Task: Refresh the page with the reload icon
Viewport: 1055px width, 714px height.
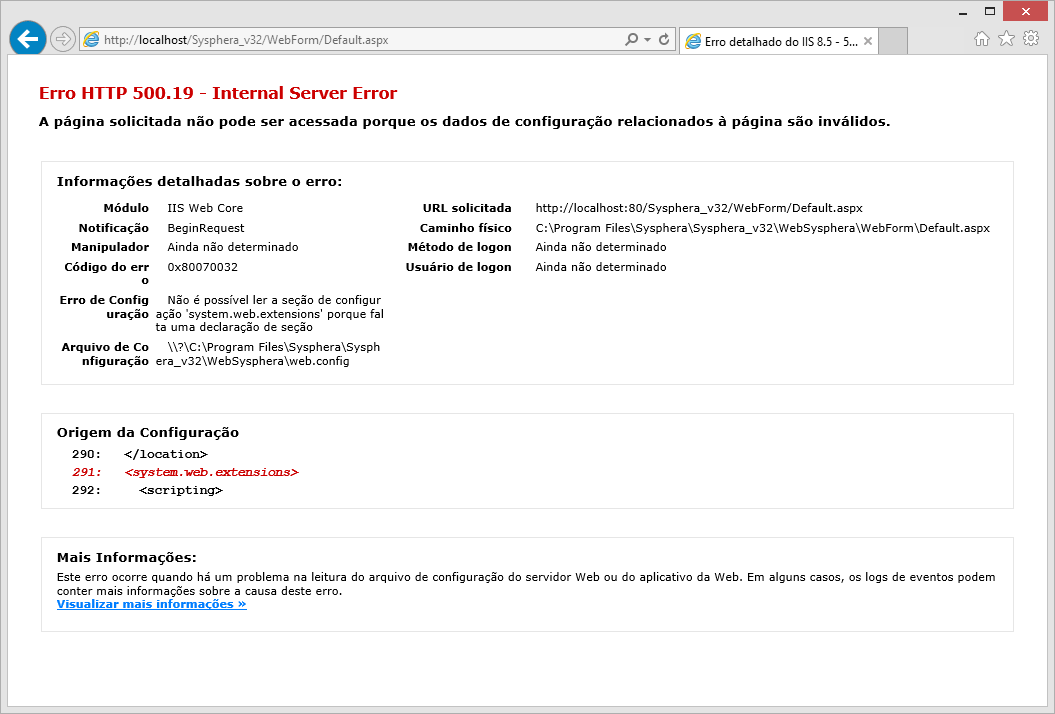Action: pos(664,40)
